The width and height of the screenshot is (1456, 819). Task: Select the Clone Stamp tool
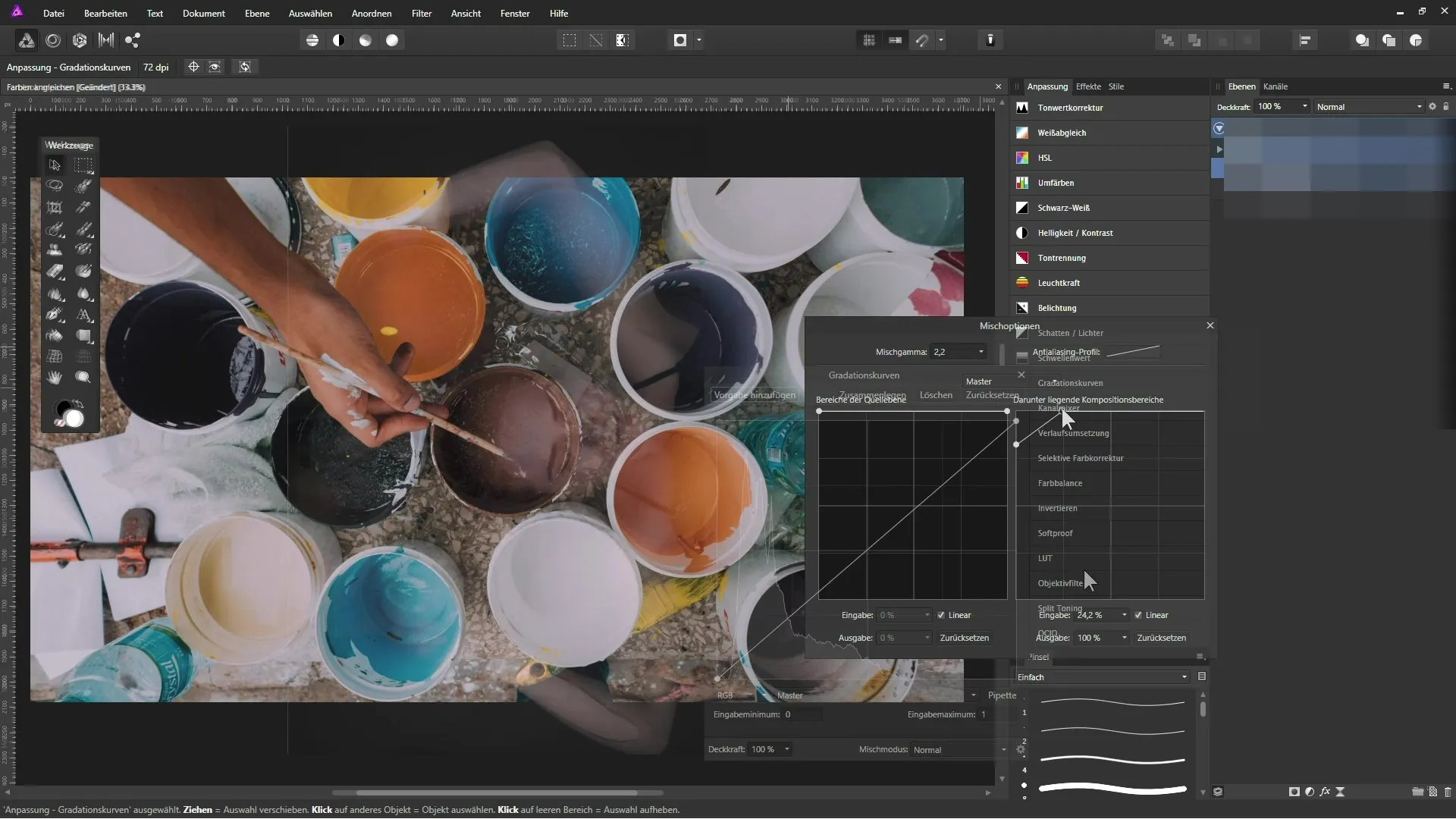tap(55, 249)
